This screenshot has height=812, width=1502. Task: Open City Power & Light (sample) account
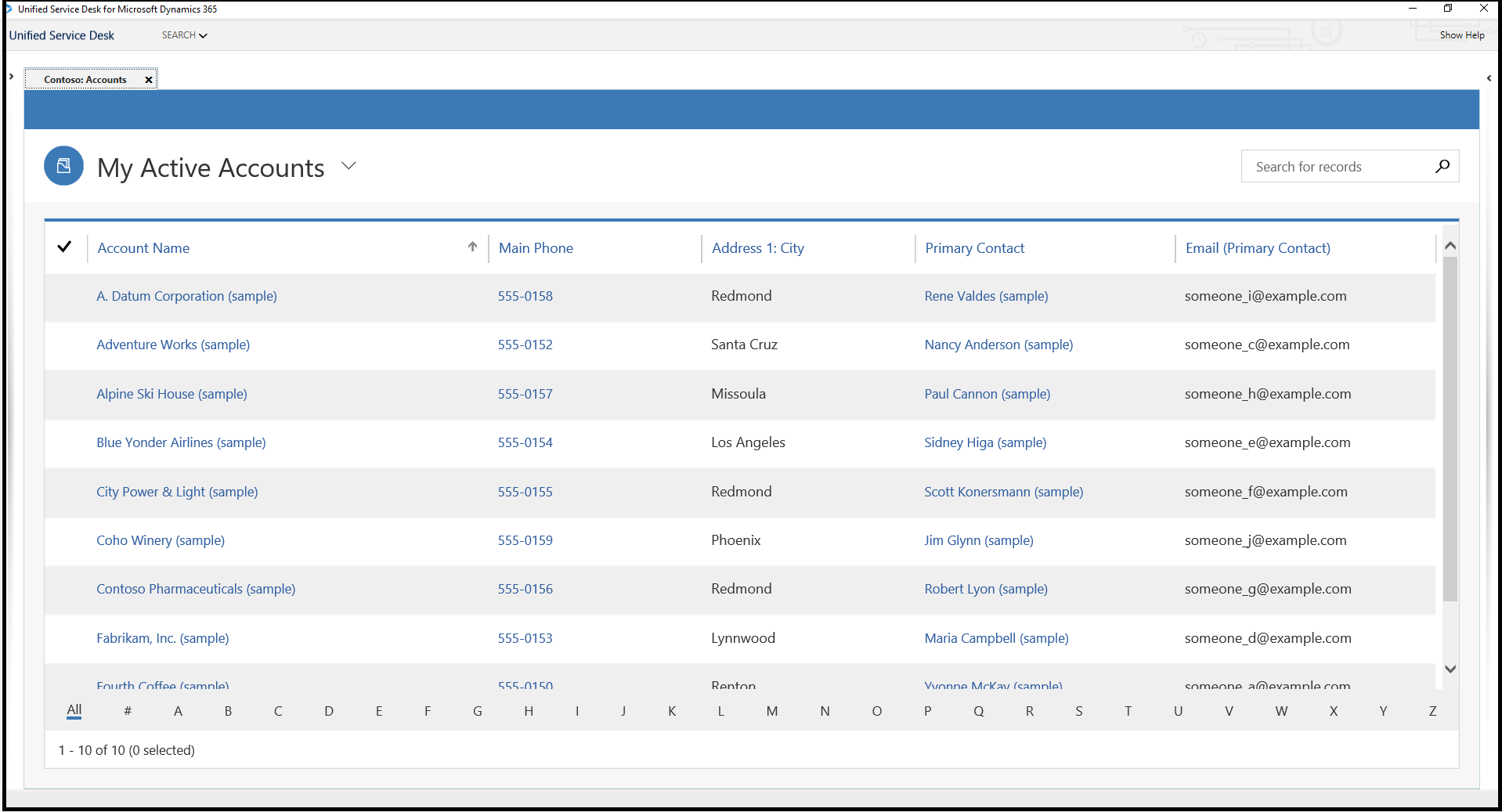click(x=177, y=492)
